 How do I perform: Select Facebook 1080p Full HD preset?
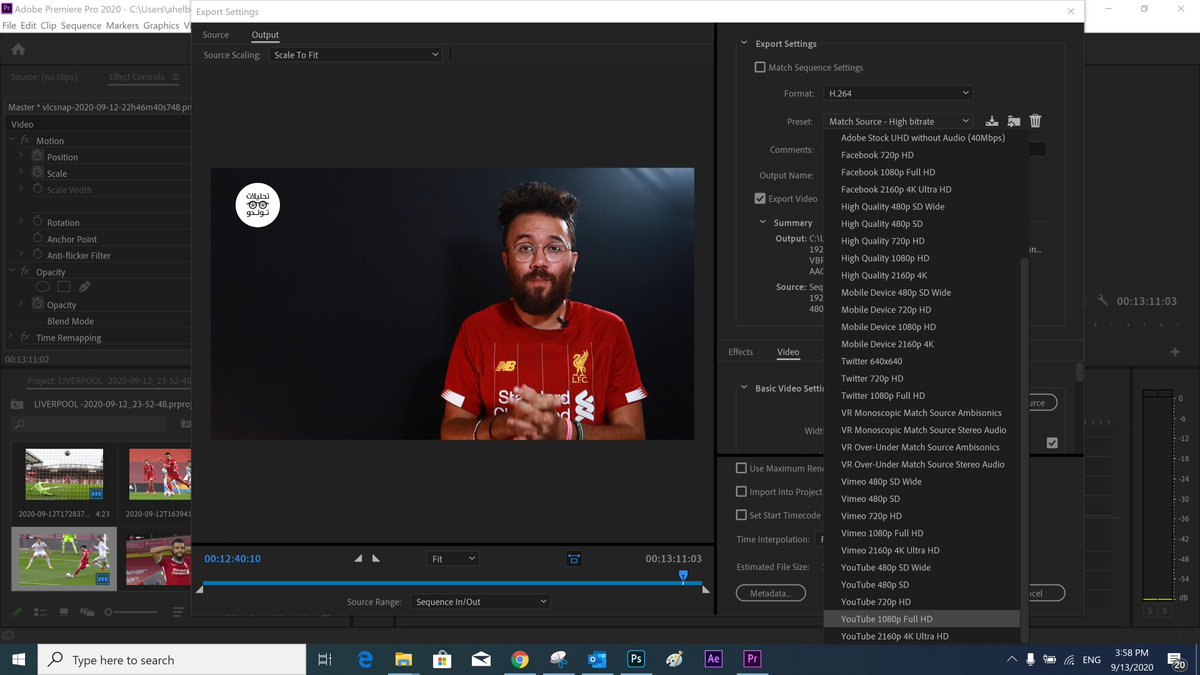921,172
